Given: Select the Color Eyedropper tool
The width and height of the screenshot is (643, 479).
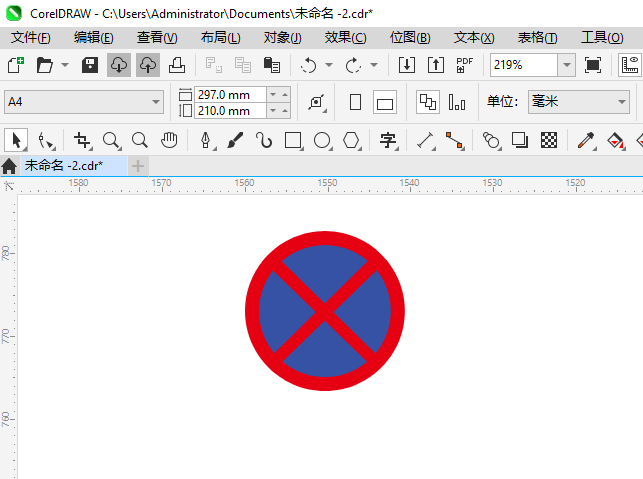Looking at the screenshot, I should click(586, 140).
